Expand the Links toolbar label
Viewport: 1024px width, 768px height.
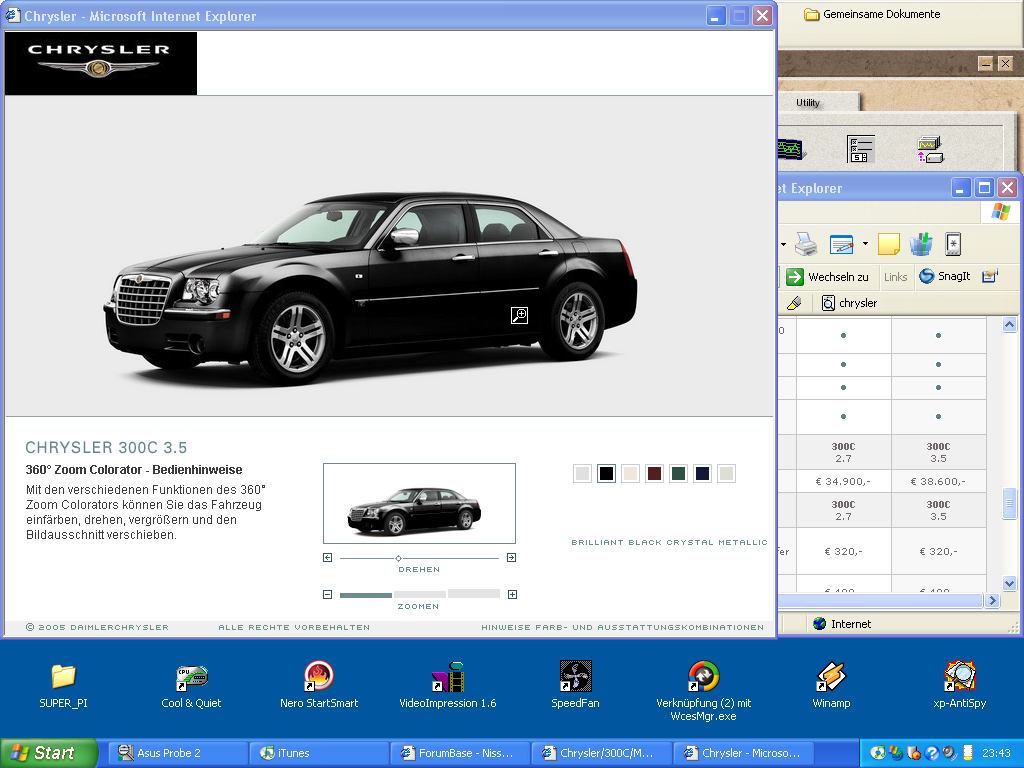point(895,277)
